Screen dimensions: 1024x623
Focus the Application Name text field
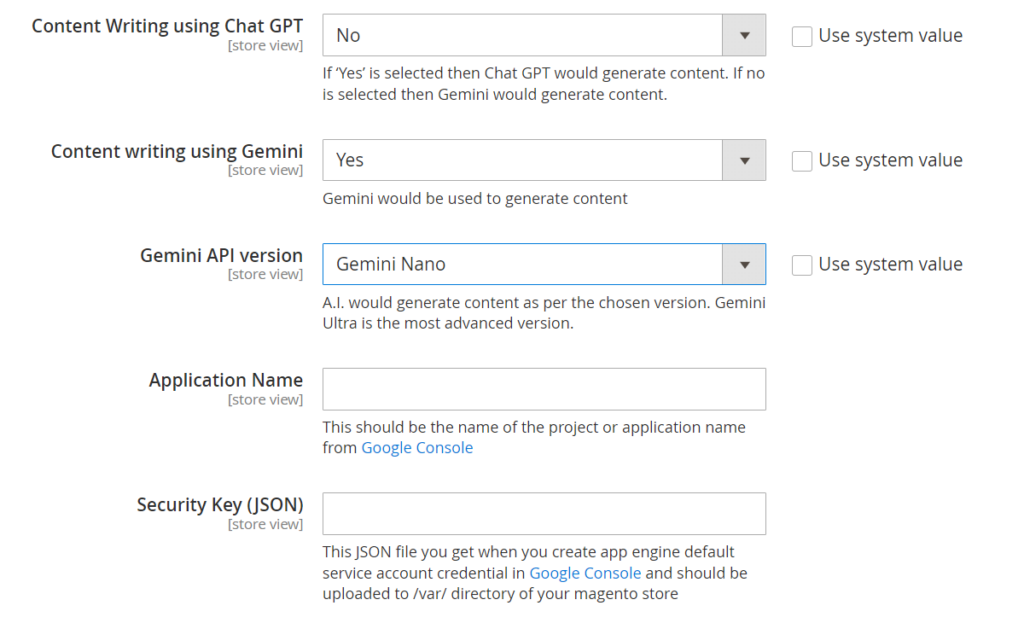[544, 389]
